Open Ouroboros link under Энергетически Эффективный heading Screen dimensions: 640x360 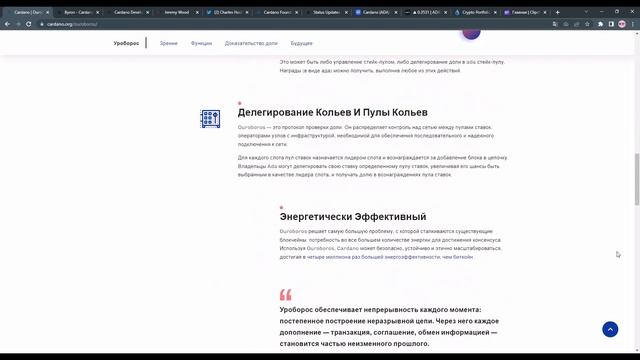293,231
